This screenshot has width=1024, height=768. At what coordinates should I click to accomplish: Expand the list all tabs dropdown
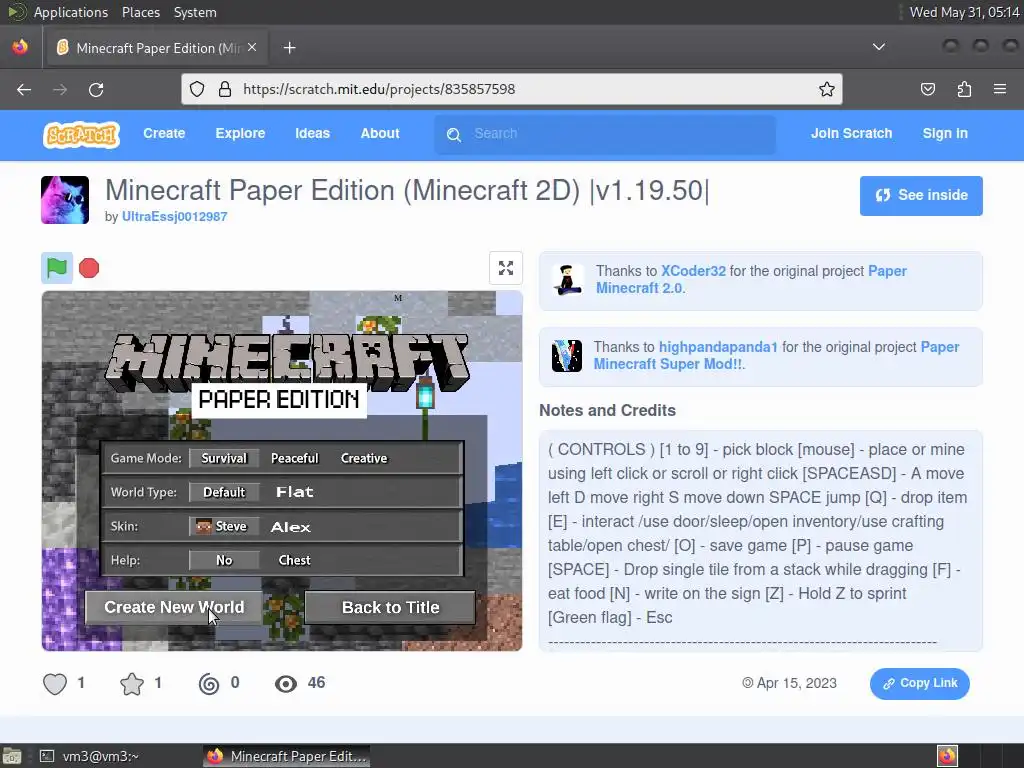click(x=879, y=47)
